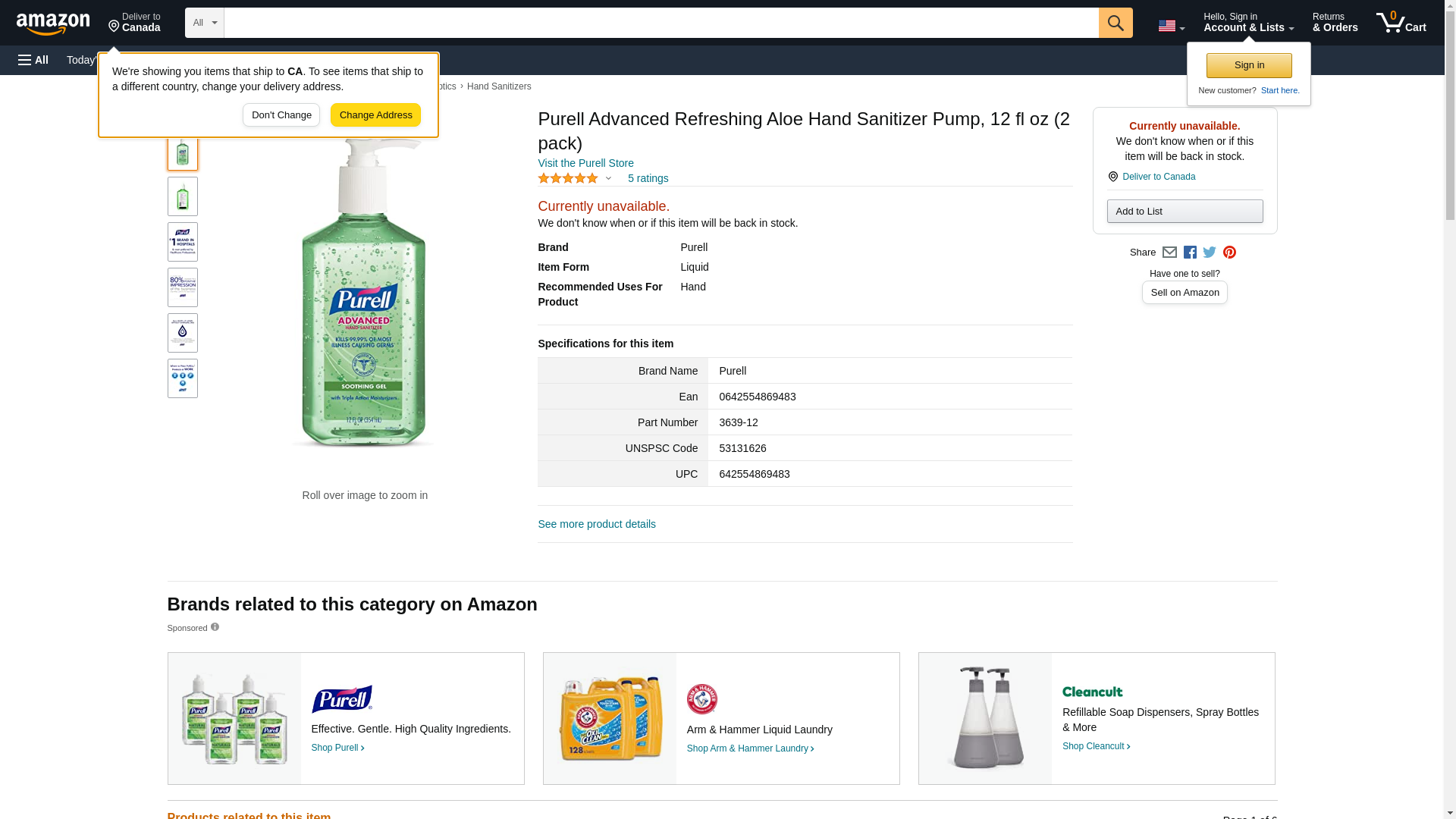The width and height of the screenshot is (1456, 819).
Task: Click into the Amazon search field
Action: [x=661, y=23]
